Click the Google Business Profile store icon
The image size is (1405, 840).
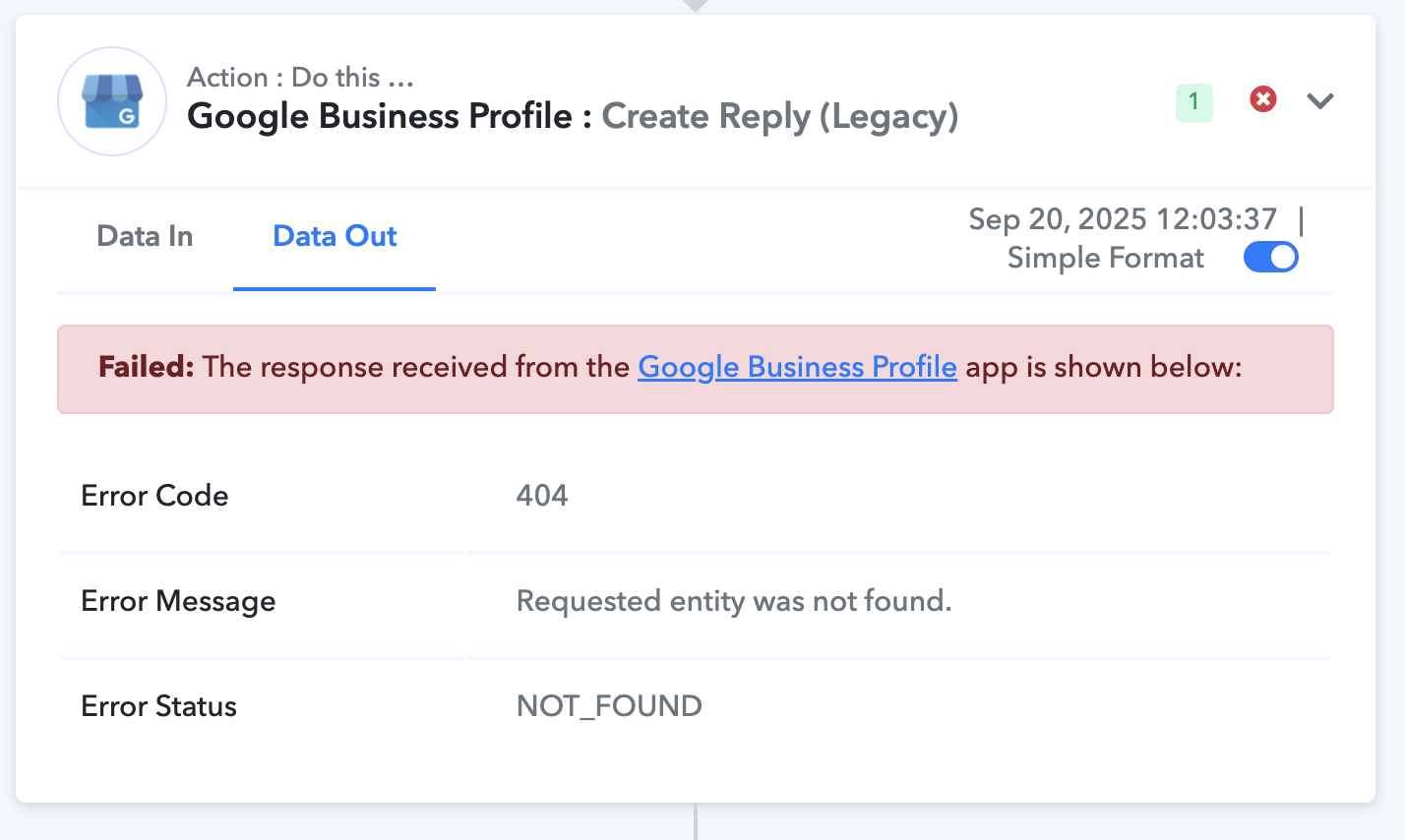click(x=112, y=101)
